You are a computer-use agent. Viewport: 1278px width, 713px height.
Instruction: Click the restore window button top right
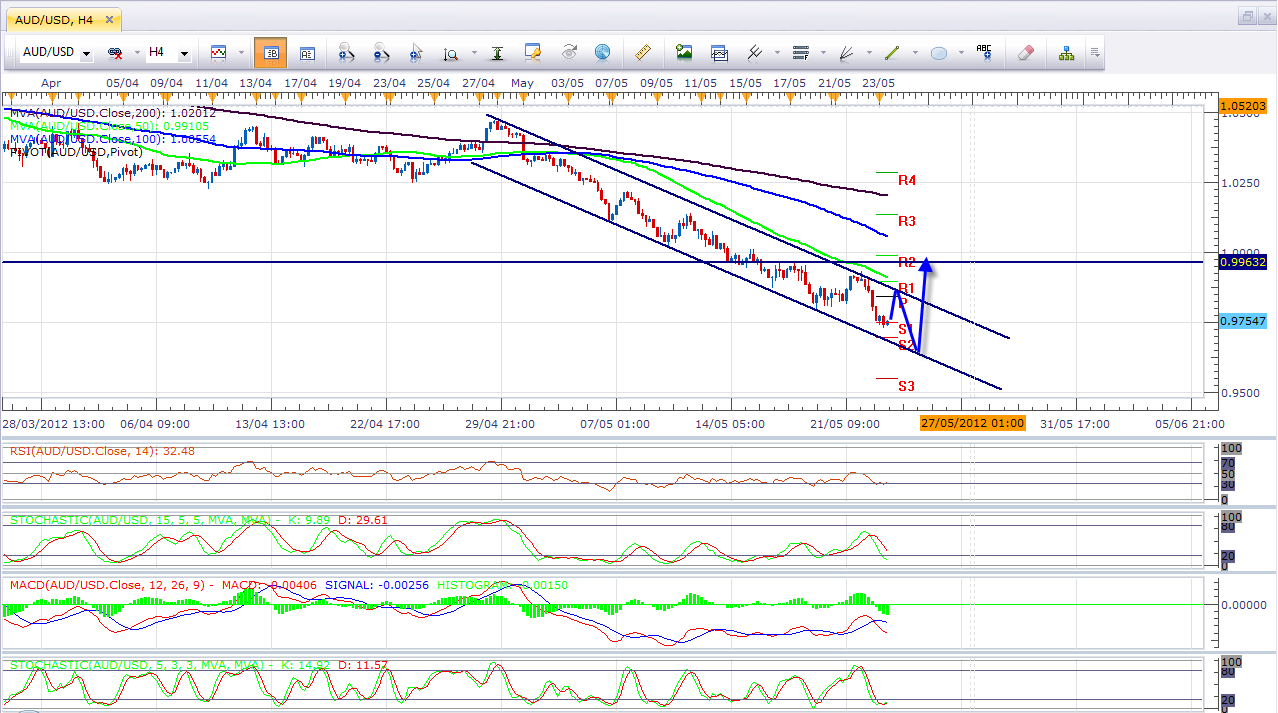[1247, 16]
